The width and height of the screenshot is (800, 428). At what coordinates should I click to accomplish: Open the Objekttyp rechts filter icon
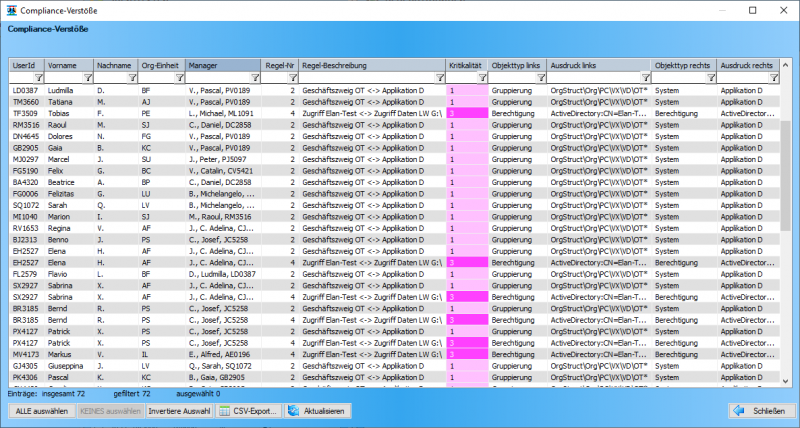pos(711,78)
